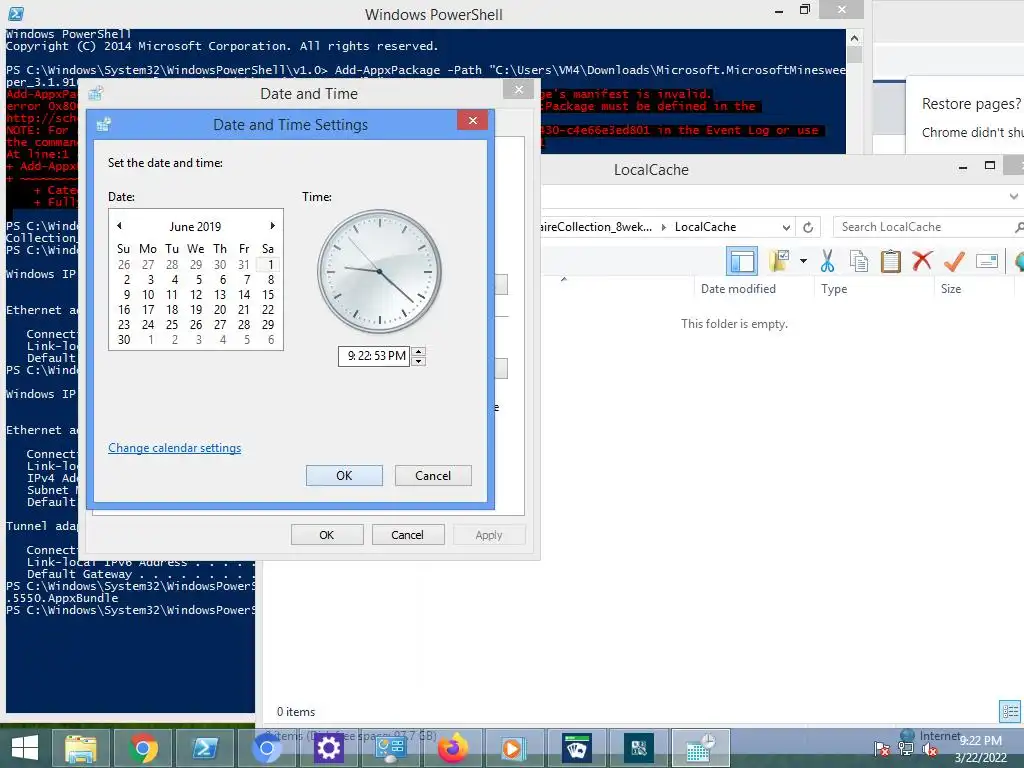Sort by Type column header
Image resolution: width=1024 pixels, height=768 pixels.
pos(834,289)
